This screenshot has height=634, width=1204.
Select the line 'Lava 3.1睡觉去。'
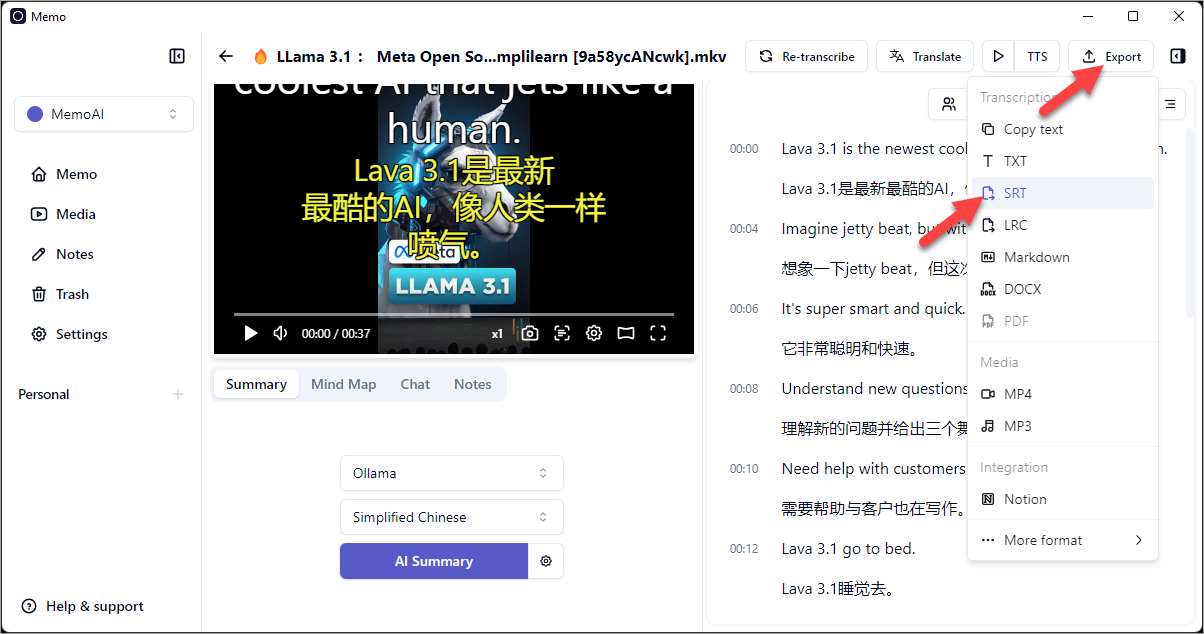pyautogui.click(x=837, y=589)
